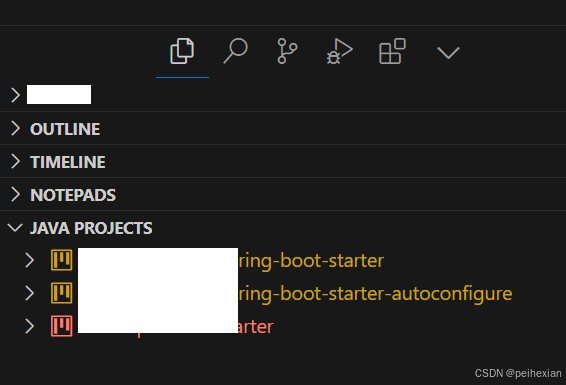Viewport: 566px width, 385px height.
Task: Open the Explorer view icon
Action: (x=182, y=51)
